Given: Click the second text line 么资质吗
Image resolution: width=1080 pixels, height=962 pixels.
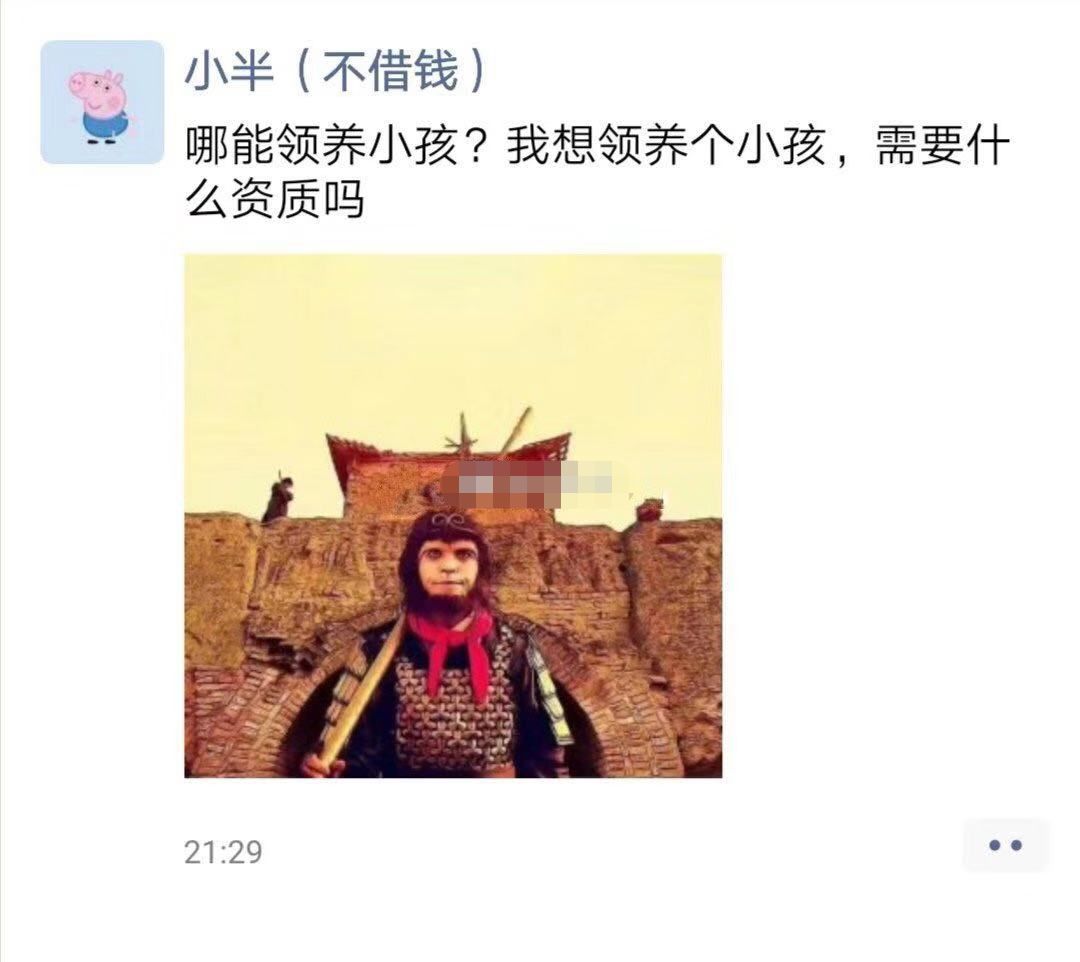Looking at the screenshot, I should click(275, 200).
